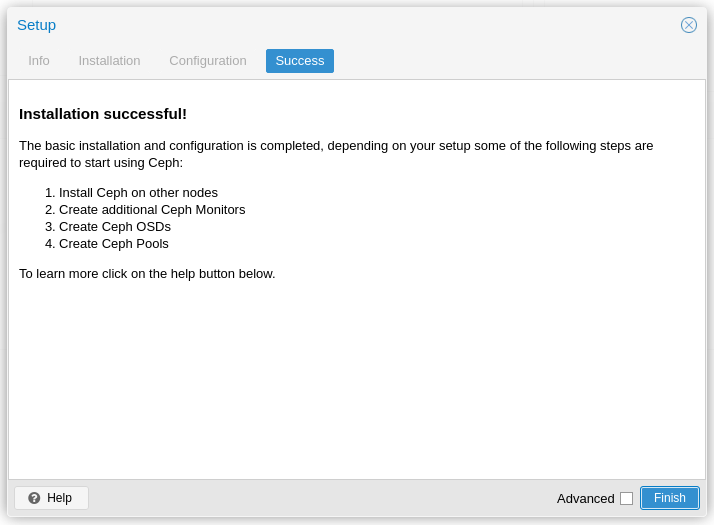This screenshot has height=525, width=714.
Task: Click the active Success tab
Action: [x=300, y=61]
